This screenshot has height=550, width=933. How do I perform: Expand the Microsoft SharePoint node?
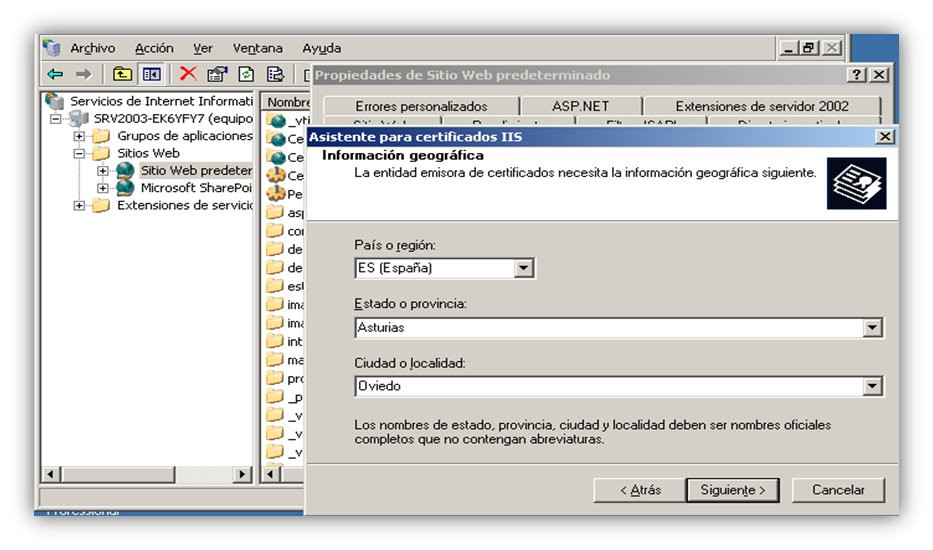pos(102,188)
